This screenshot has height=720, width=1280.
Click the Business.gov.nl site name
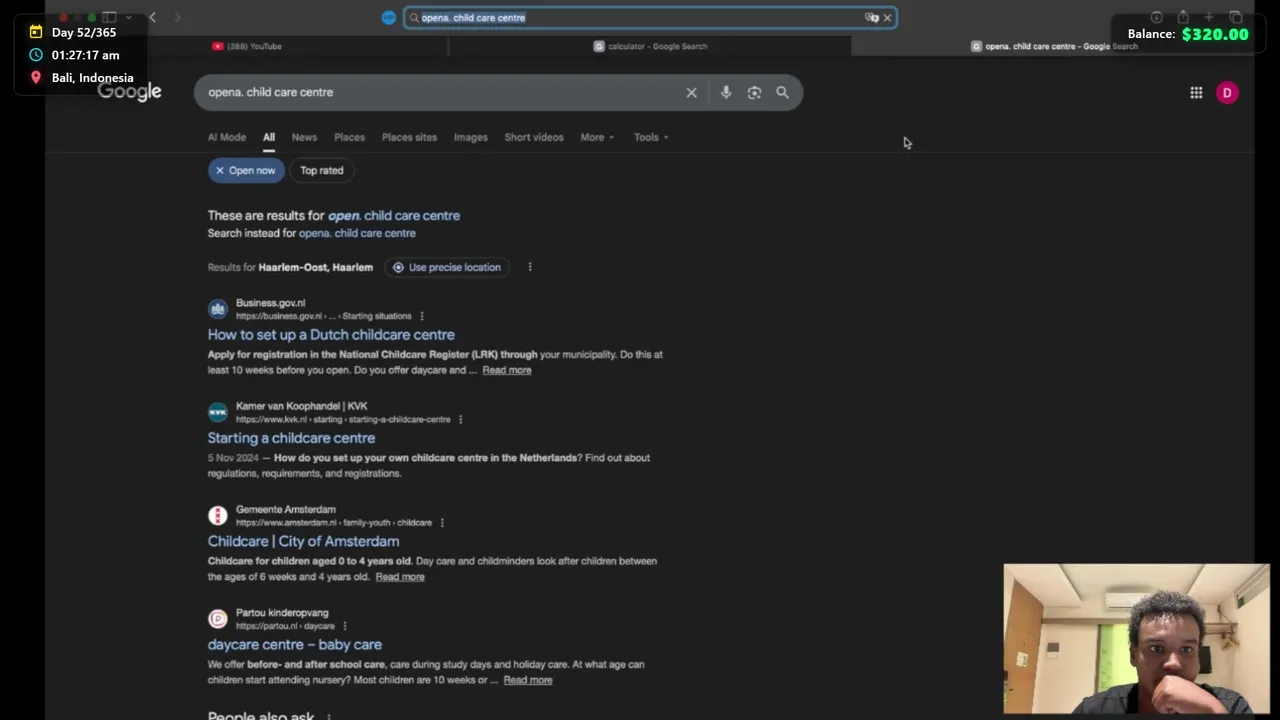point(270,303)
